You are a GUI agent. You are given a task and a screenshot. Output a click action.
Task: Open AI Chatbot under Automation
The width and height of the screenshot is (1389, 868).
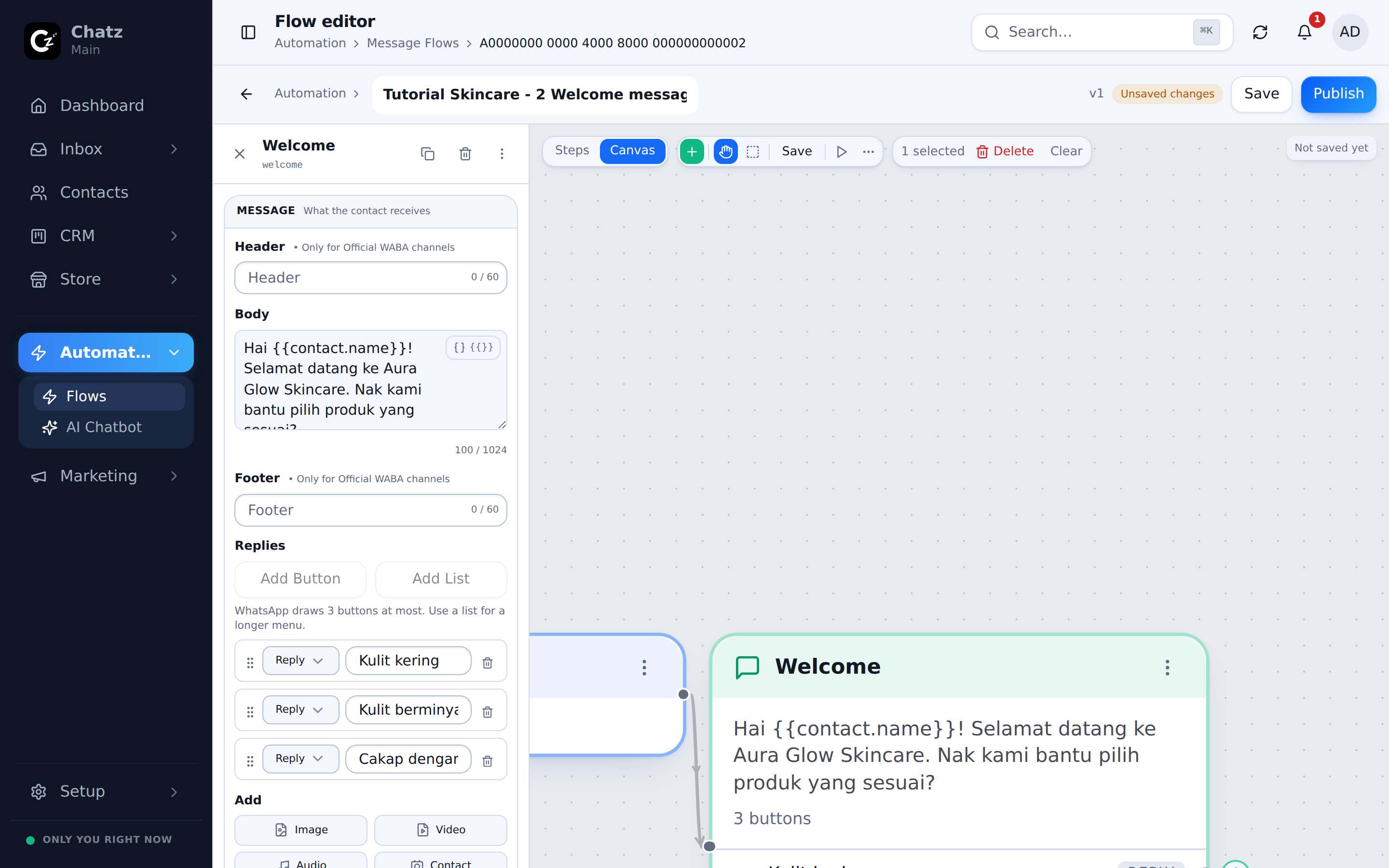(109, 427)
